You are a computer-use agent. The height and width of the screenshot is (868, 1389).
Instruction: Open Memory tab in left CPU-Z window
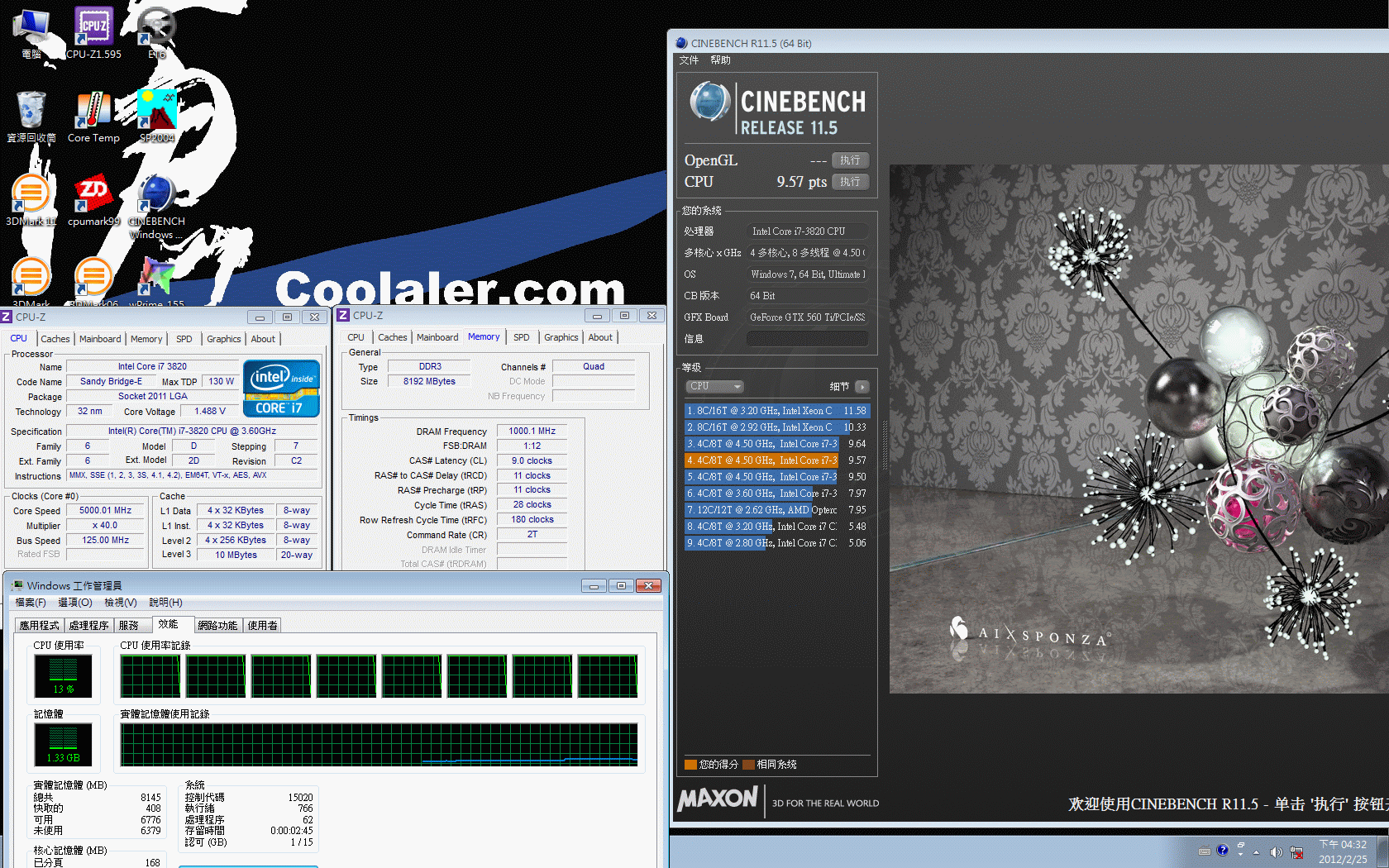pos(146,339)
